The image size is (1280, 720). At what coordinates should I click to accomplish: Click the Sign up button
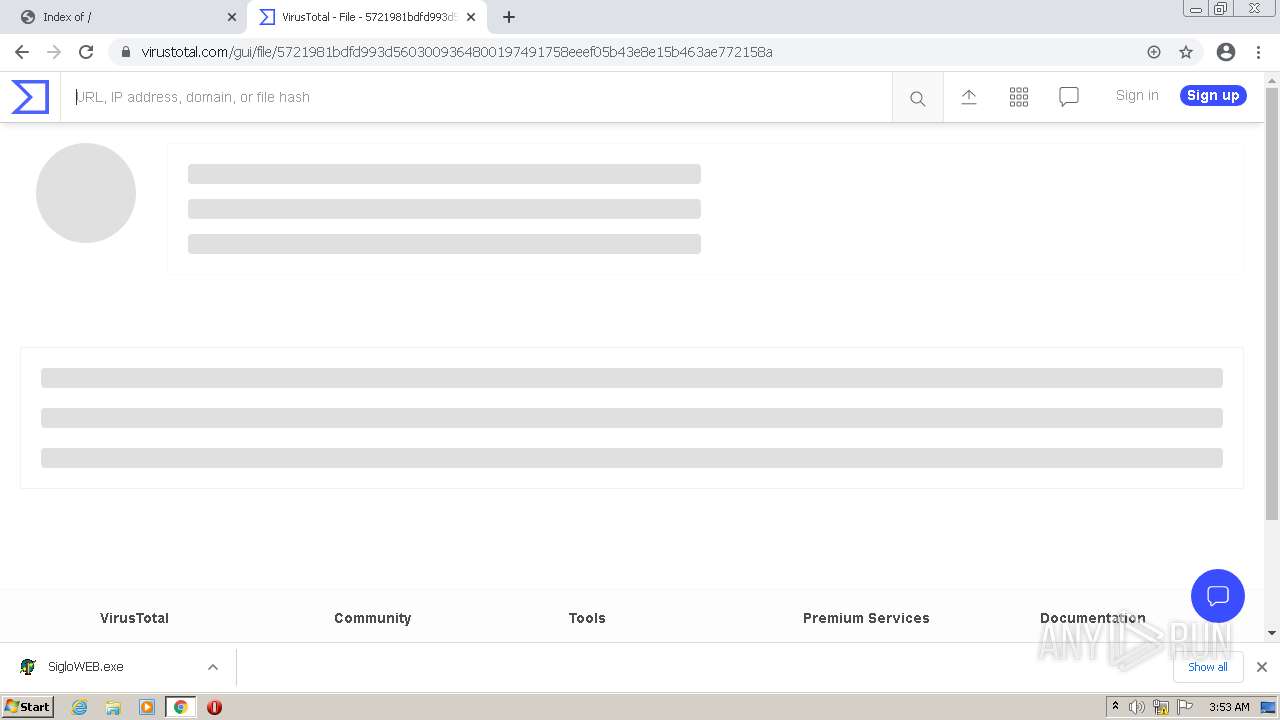tap(1213, 95)
